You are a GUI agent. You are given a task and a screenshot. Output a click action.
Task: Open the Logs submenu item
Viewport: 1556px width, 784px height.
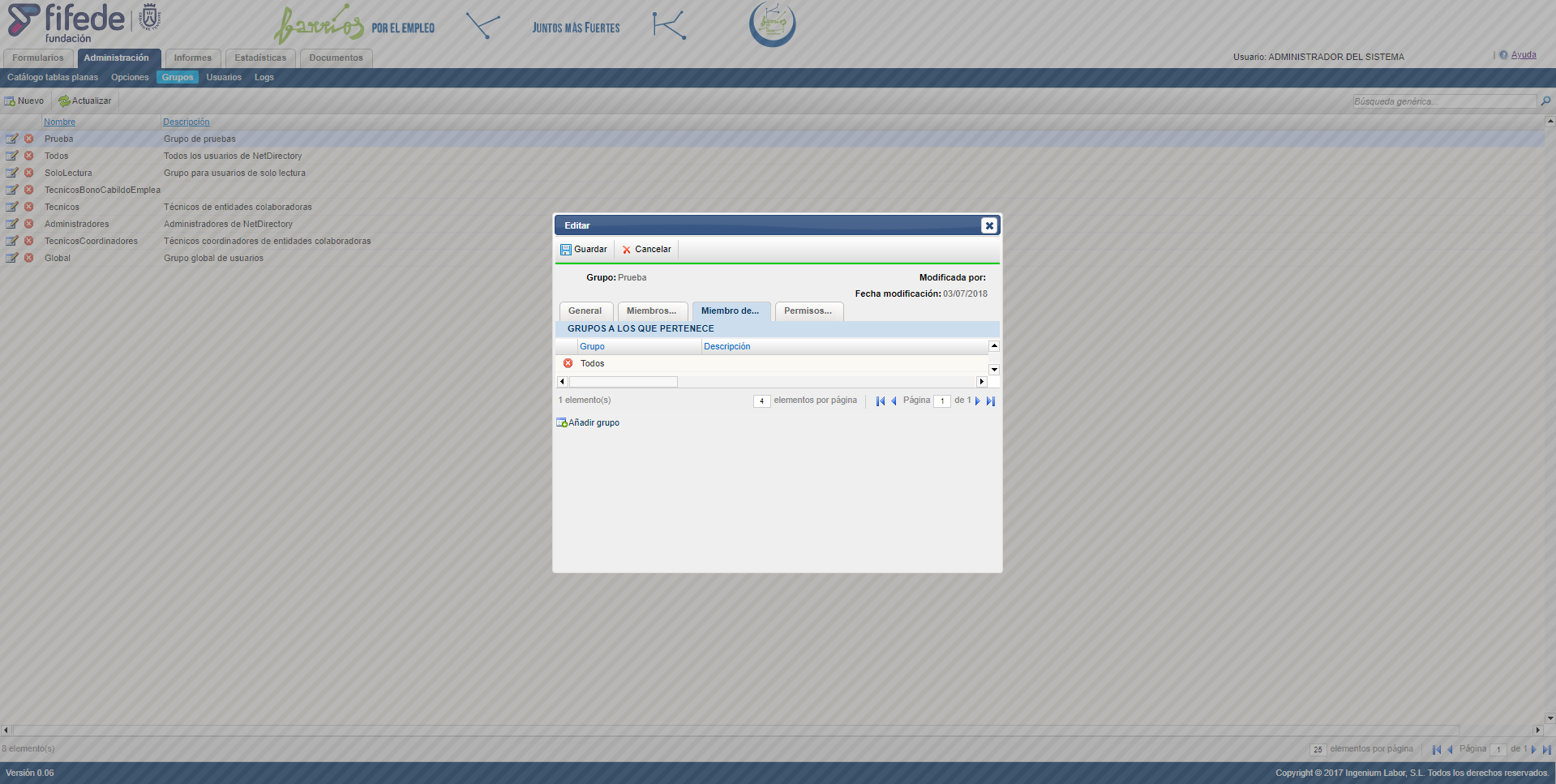tap(264, 78)
